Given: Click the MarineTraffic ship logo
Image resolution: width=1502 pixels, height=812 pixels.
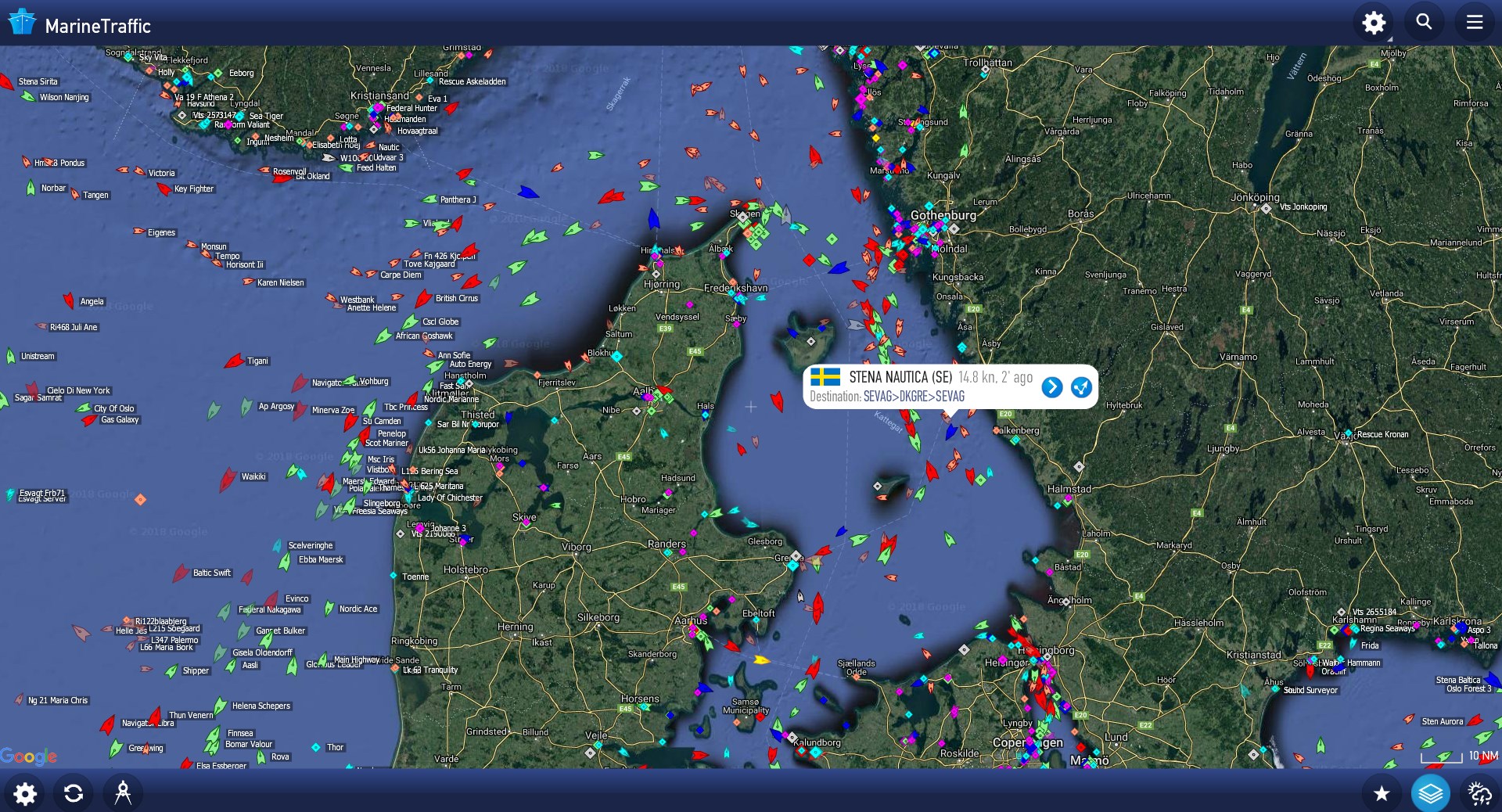Looking at the screenshot, I should [x=22, y=23].
